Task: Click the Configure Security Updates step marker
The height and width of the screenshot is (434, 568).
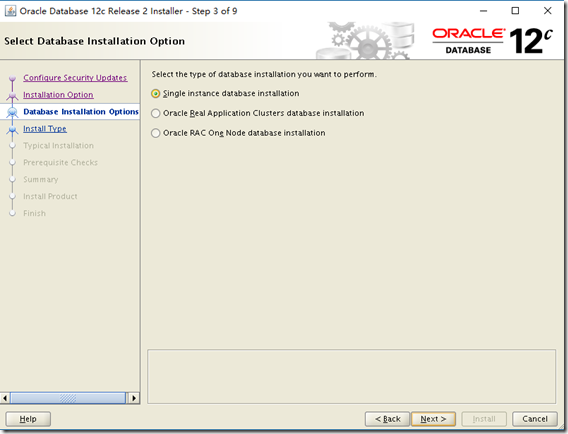Action: pos(12,78)
